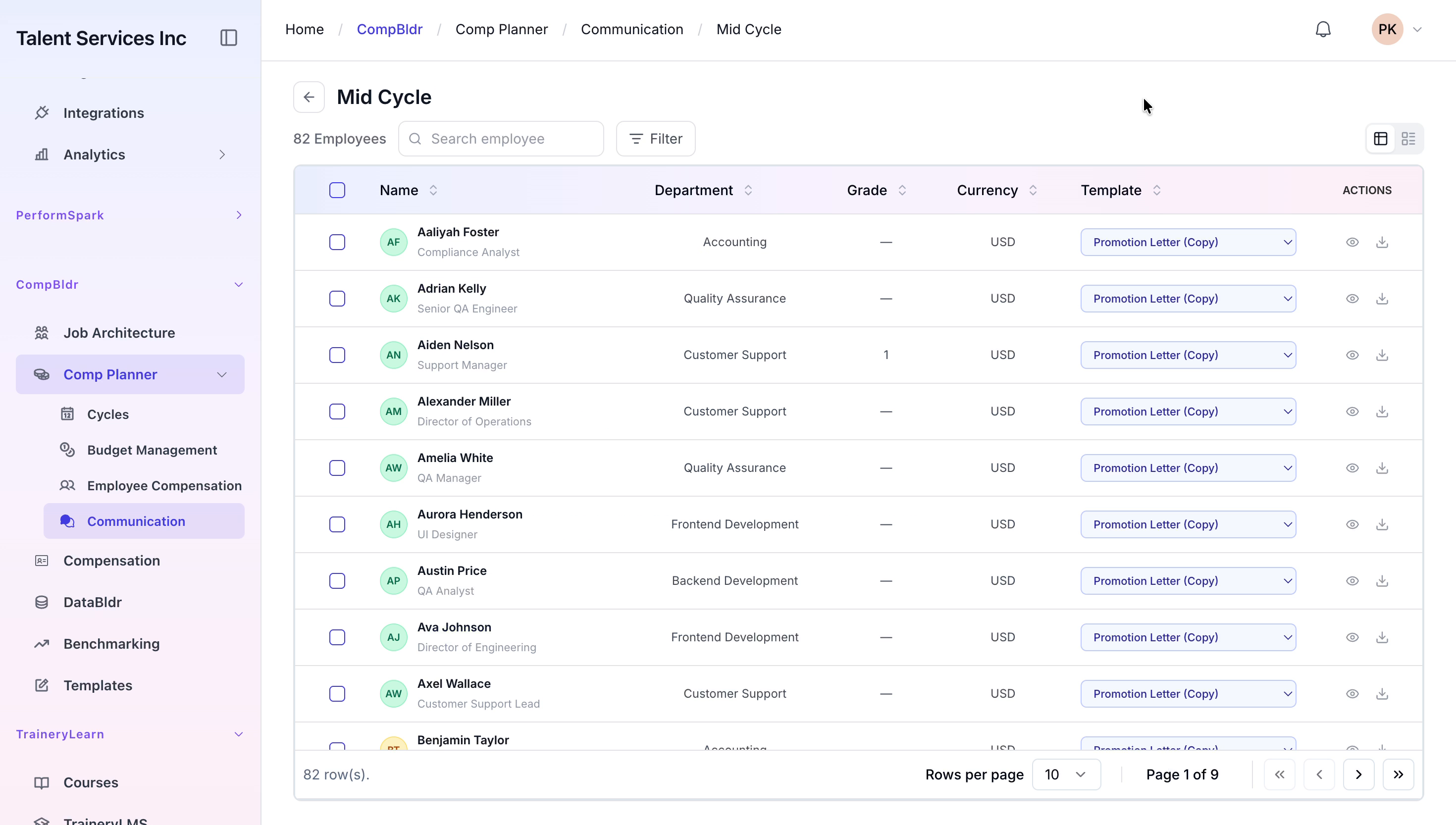The height and width of the screenshot is (825, 1456).
Task: Go to the last page of results
Action: [1398, 774]
